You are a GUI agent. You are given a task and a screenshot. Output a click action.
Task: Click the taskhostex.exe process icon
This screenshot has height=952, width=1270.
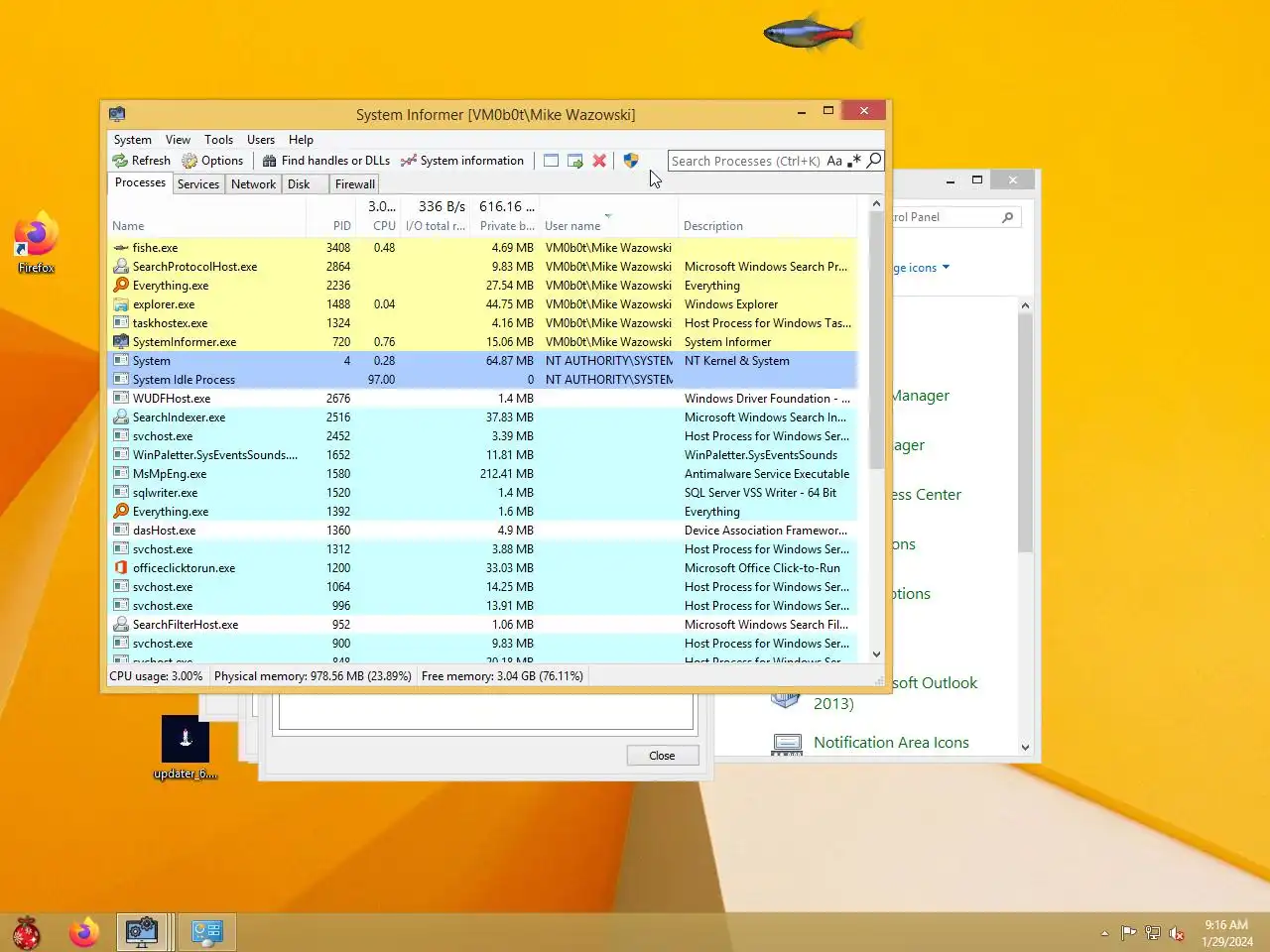121,323
